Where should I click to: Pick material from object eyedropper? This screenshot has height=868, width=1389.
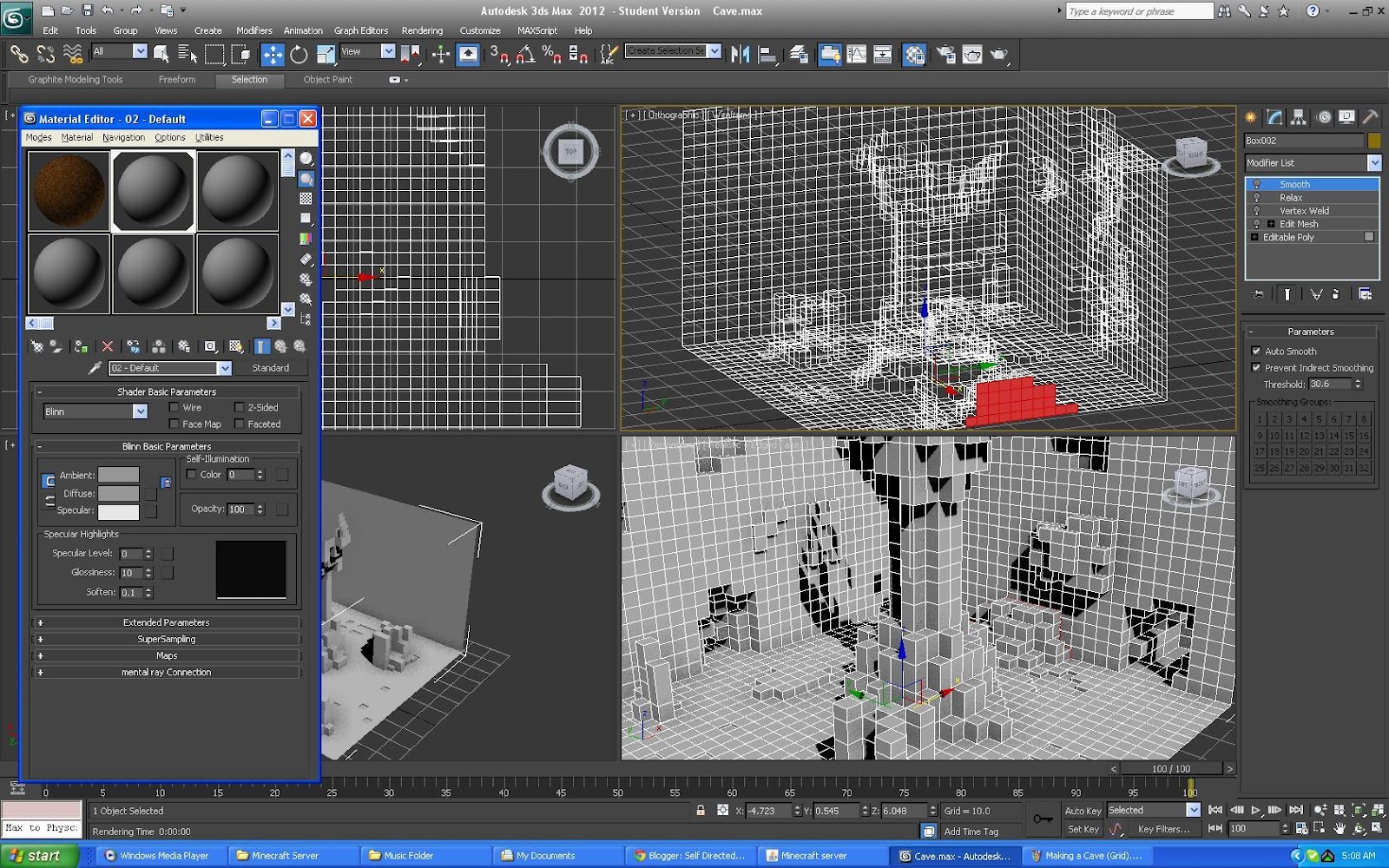point(95,368)
